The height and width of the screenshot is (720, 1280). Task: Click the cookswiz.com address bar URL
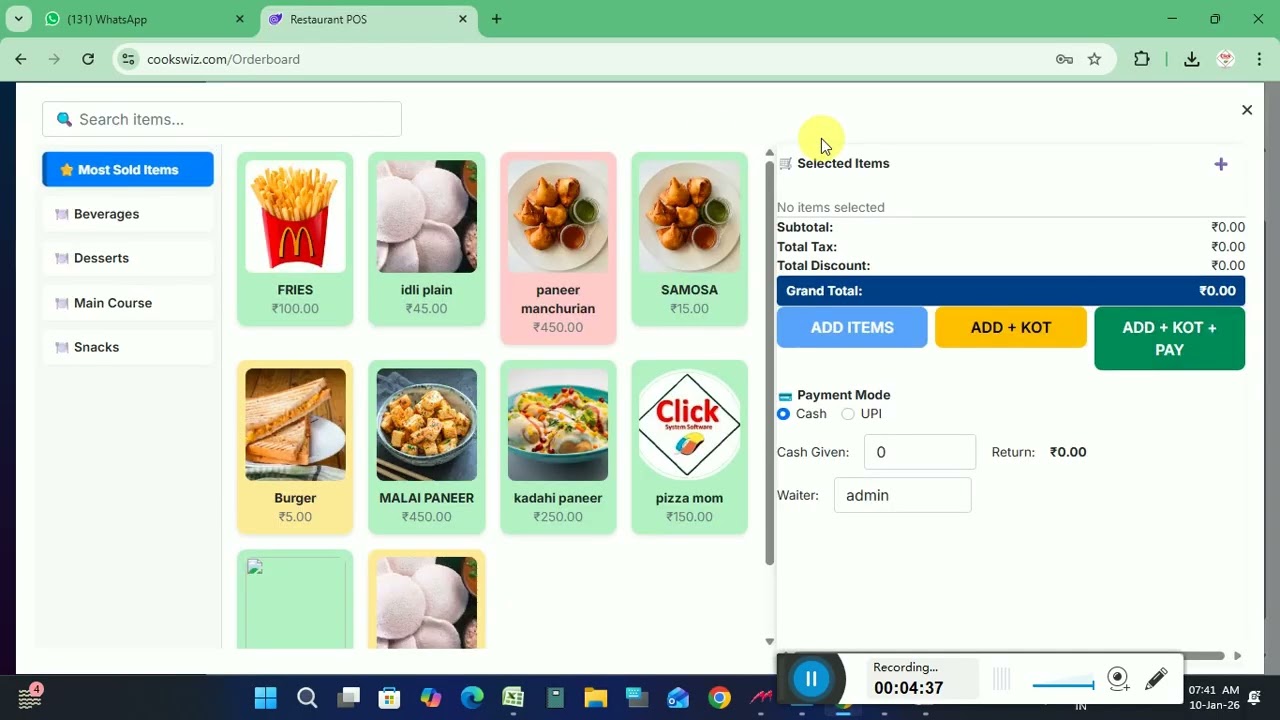[x=223, y=59]
